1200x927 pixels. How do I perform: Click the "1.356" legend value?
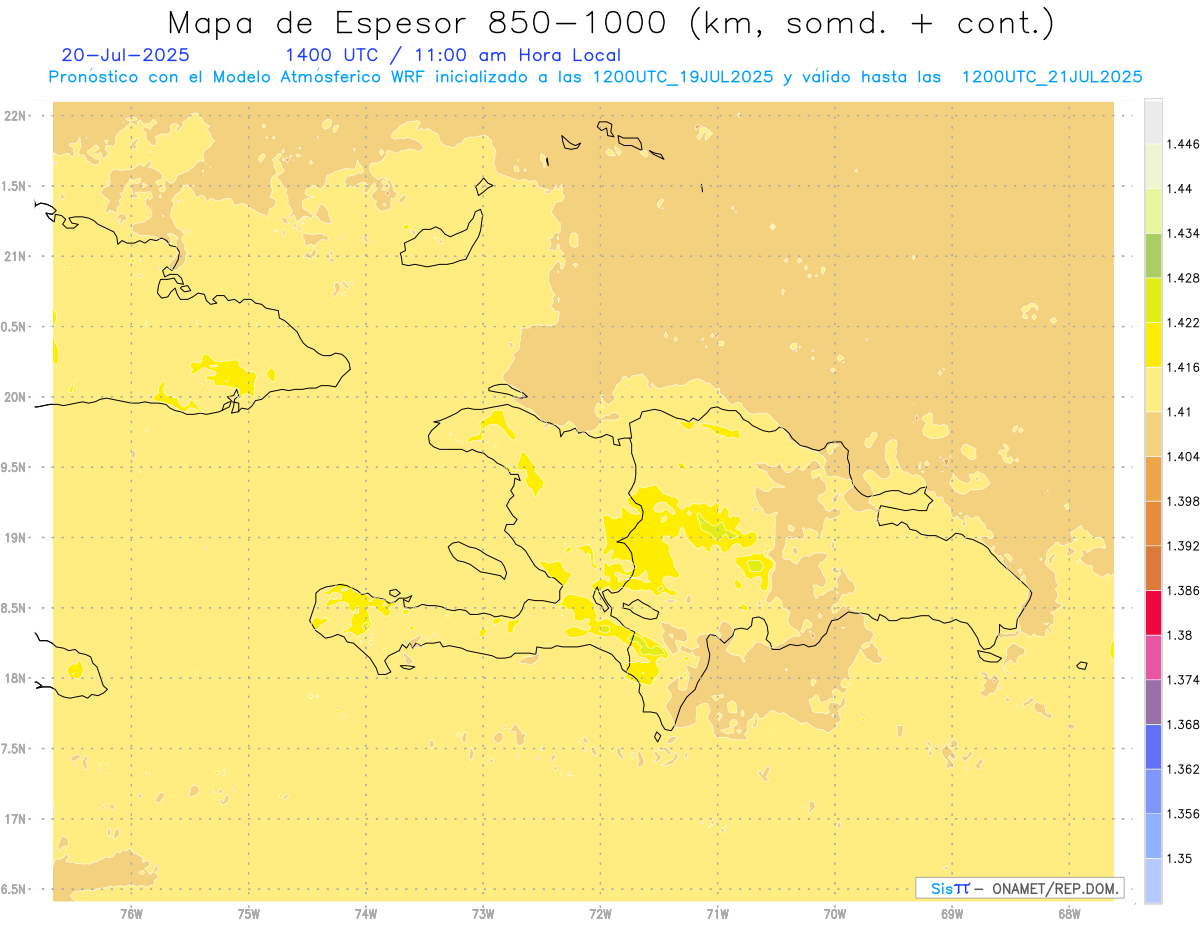pos(1182,814)
